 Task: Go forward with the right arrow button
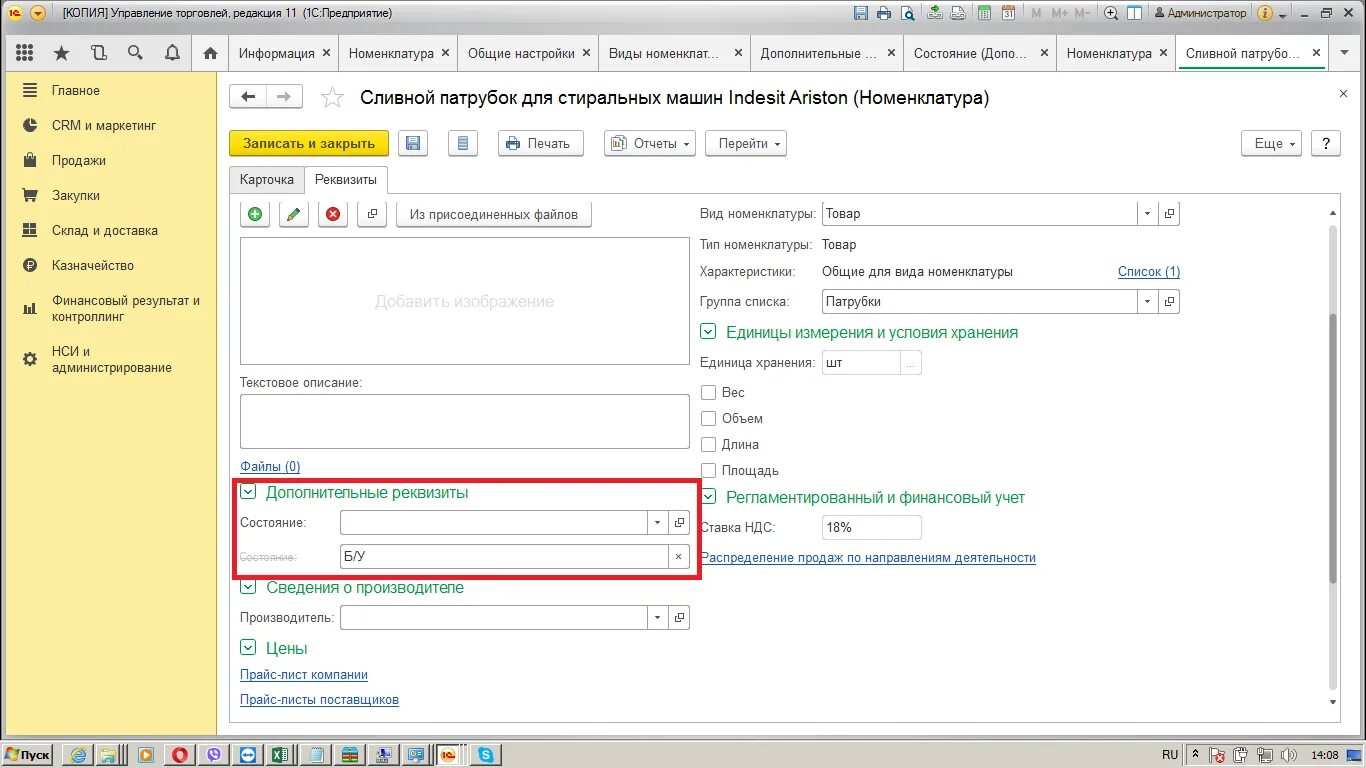284,96
